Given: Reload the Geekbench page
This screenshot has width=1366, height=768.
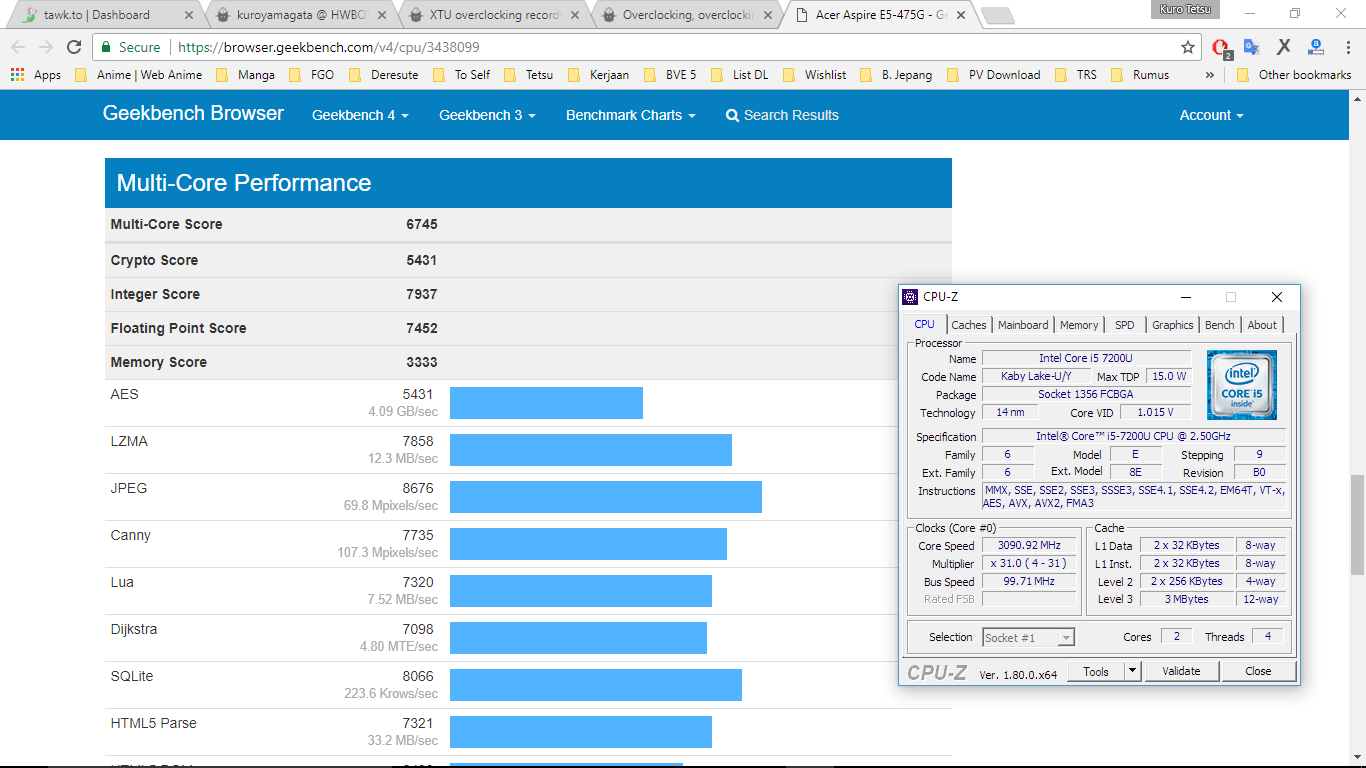Looking at the screenshot, I should (74, 47).
